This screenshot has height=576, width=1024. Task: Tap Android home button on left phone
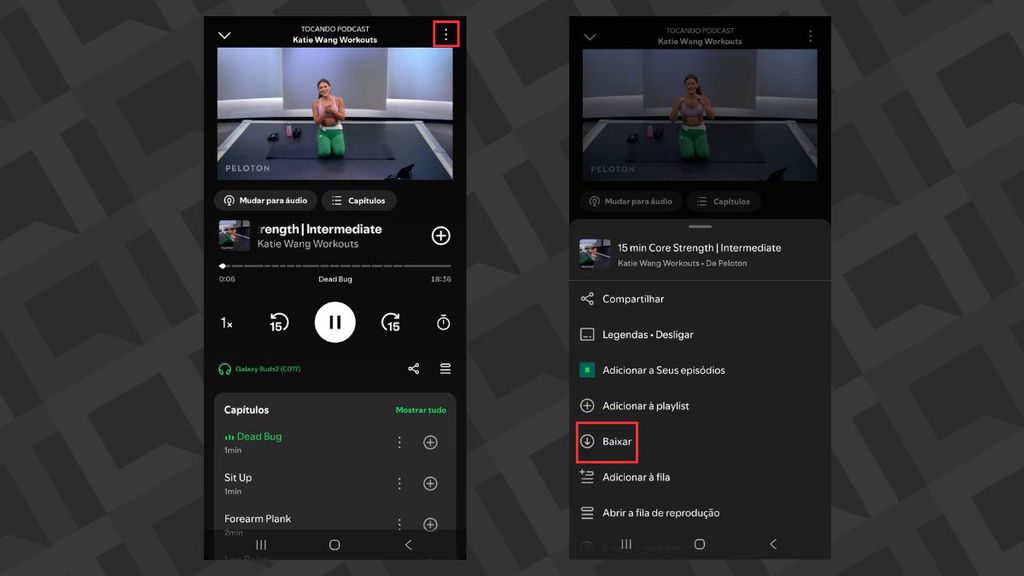334,545
